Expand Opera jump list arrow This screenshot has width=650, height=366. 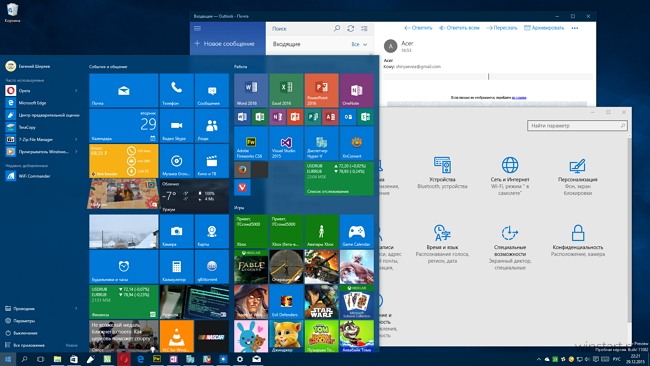pyautogui.click(x=76, y=90)
